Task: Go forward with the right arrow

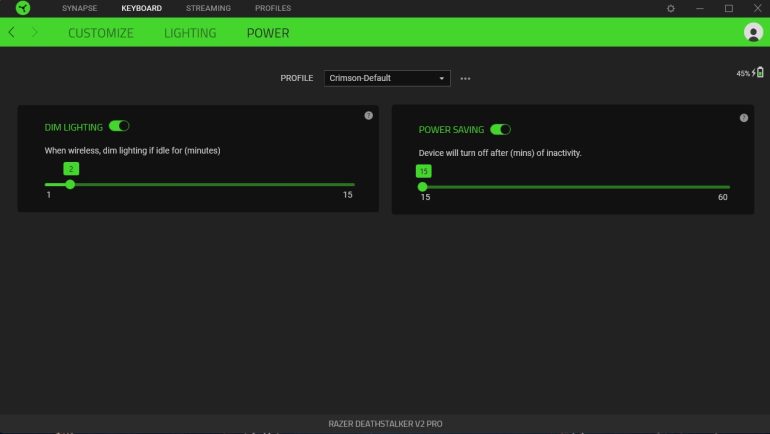Action: (x=35, y=33)
